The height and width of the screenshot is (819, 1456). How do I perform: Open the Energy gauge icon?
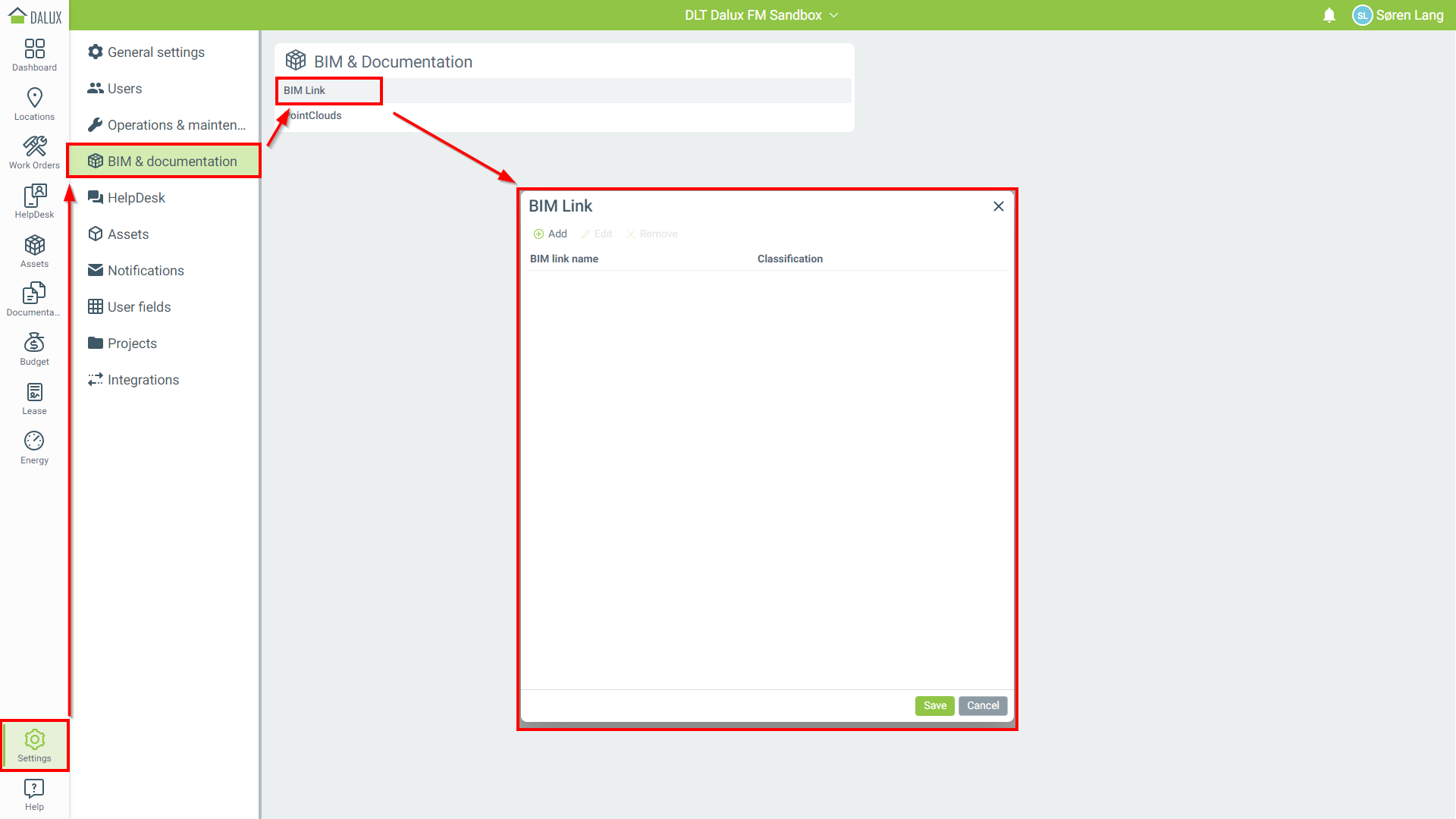tap(34, 447)
